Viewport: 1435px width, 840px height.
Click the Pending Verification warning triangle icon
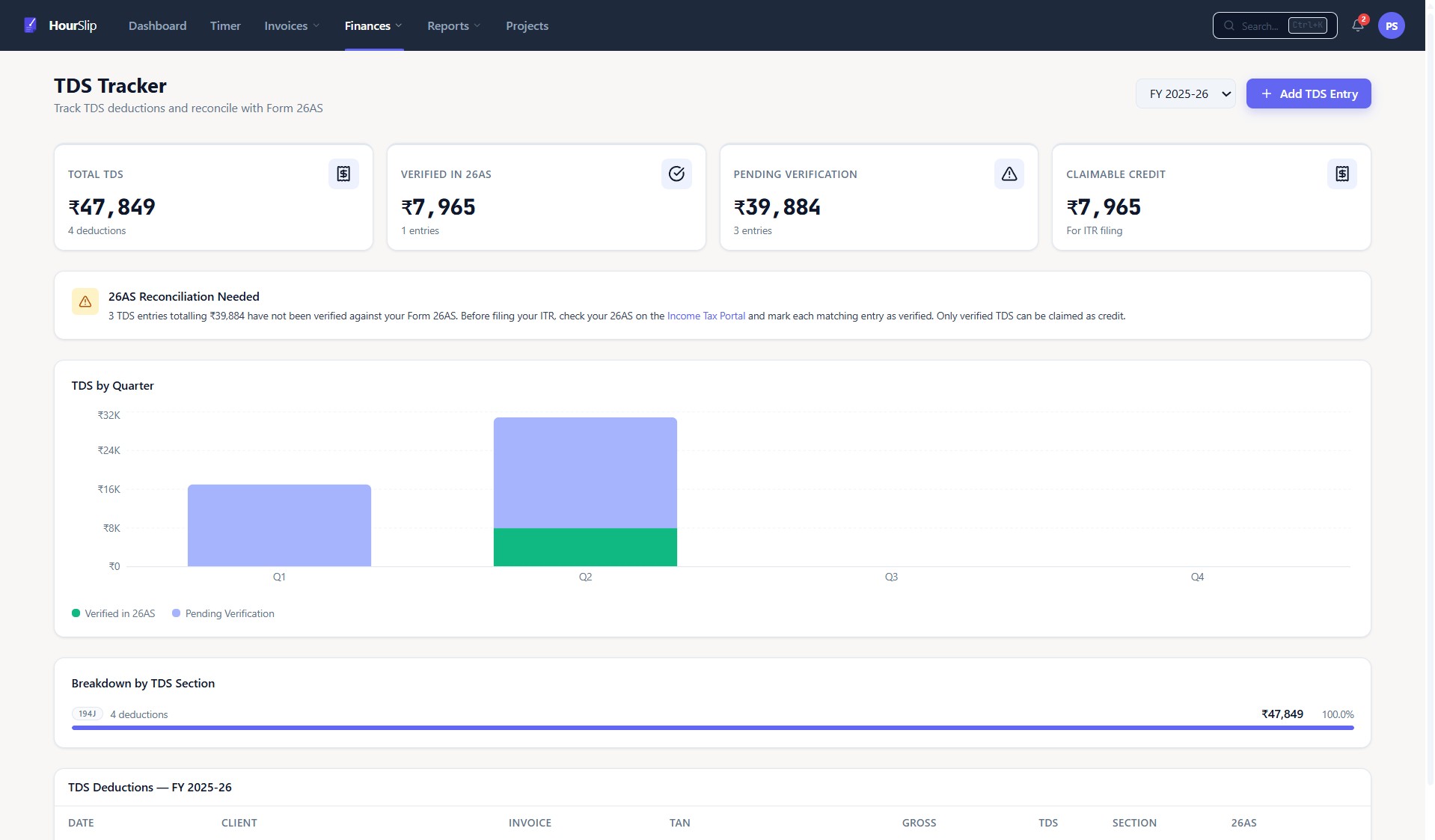[1009, 174]
